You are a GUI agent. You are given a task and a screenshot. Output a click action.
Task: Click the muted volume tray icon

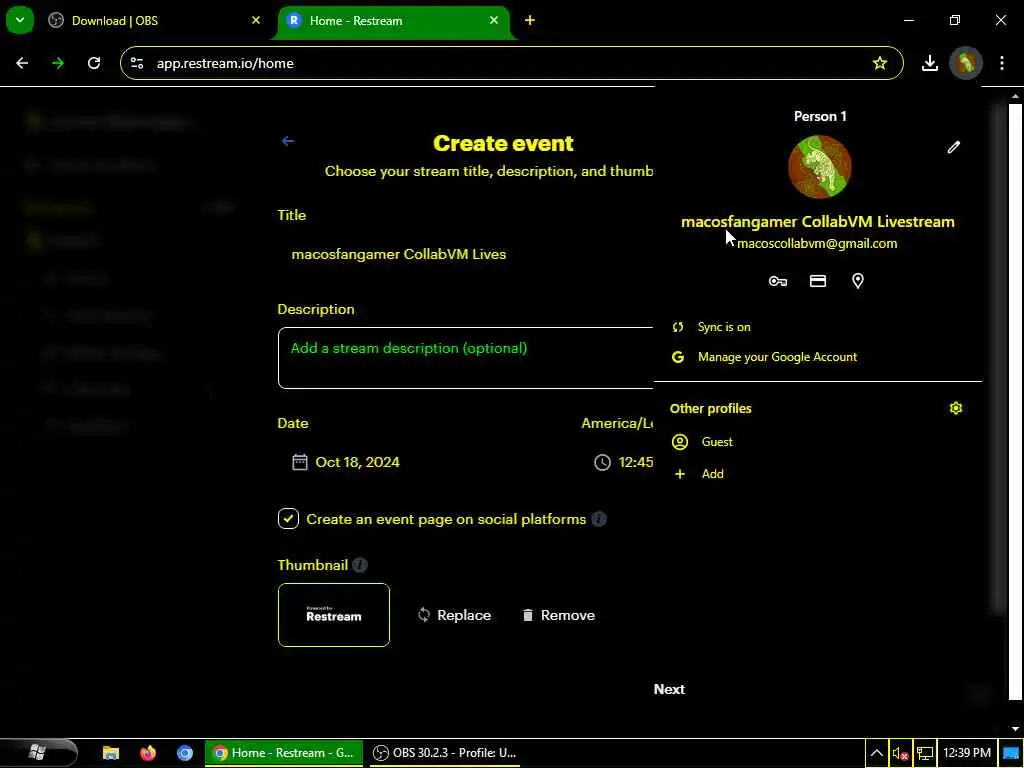(901, 753)
